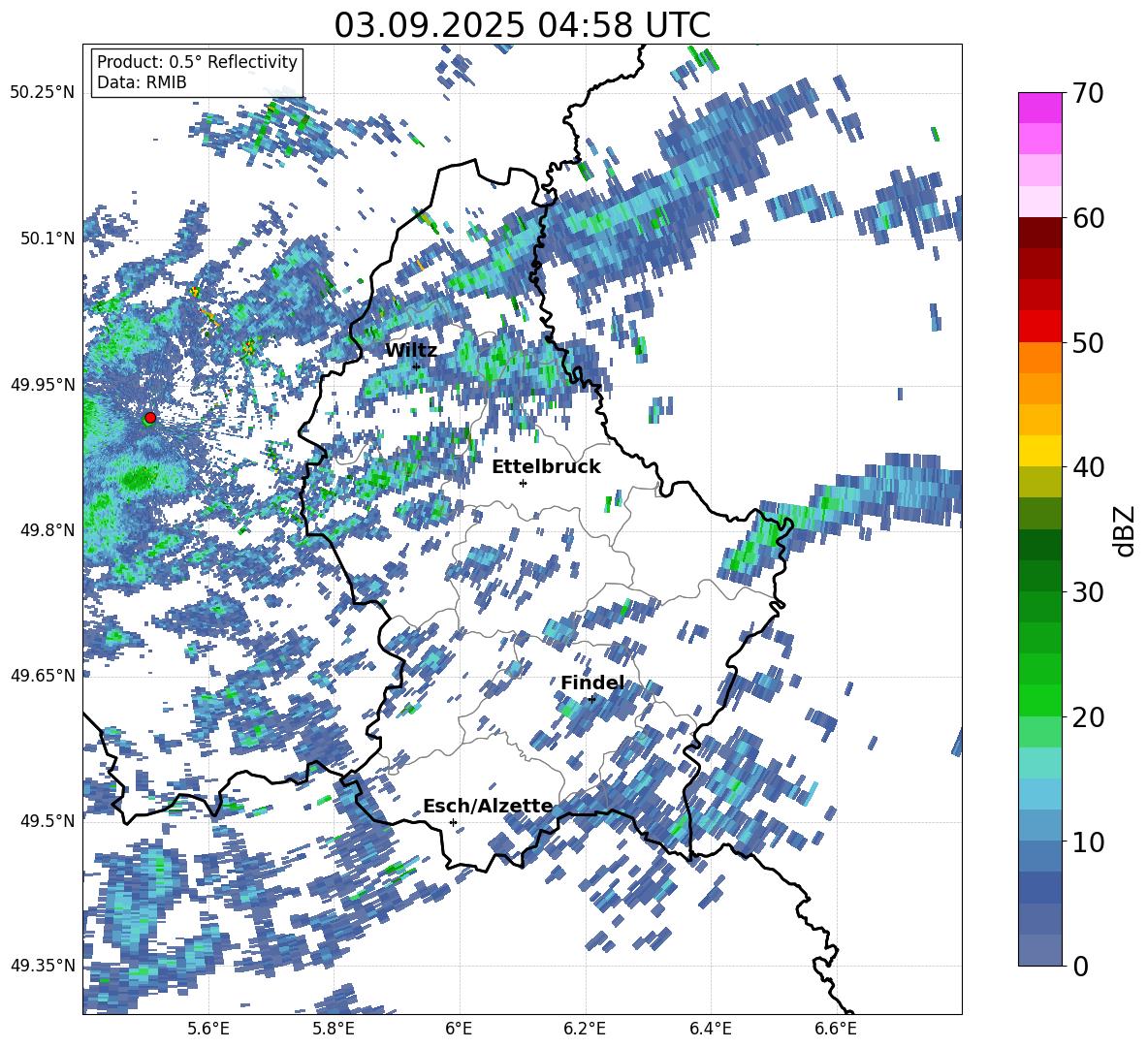The image size is (1148, 1048).
Task: Click the 0 value on the colorbar
Action: 1081,966
